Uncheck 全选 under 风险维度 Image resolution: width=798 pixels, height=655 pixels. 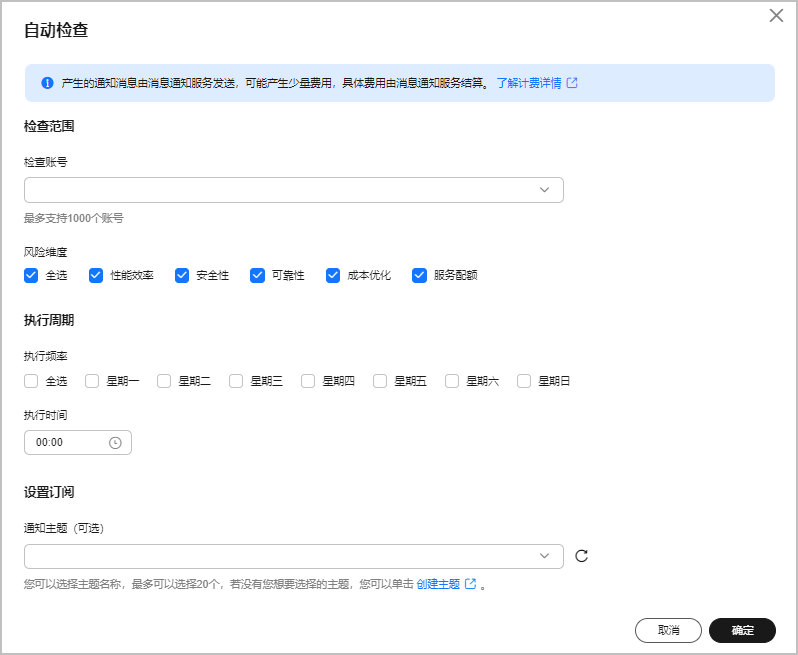click(31, 275)
